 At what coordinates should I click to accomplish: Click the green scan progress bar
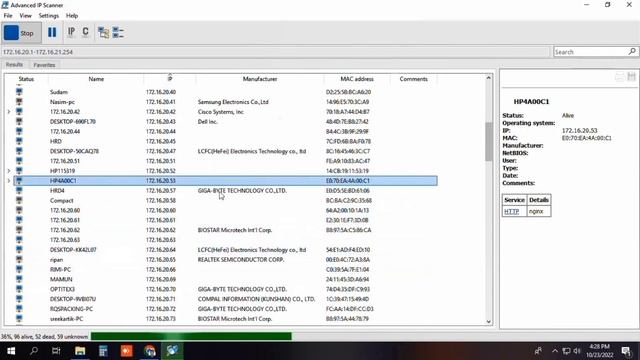(x=191, y=336)
